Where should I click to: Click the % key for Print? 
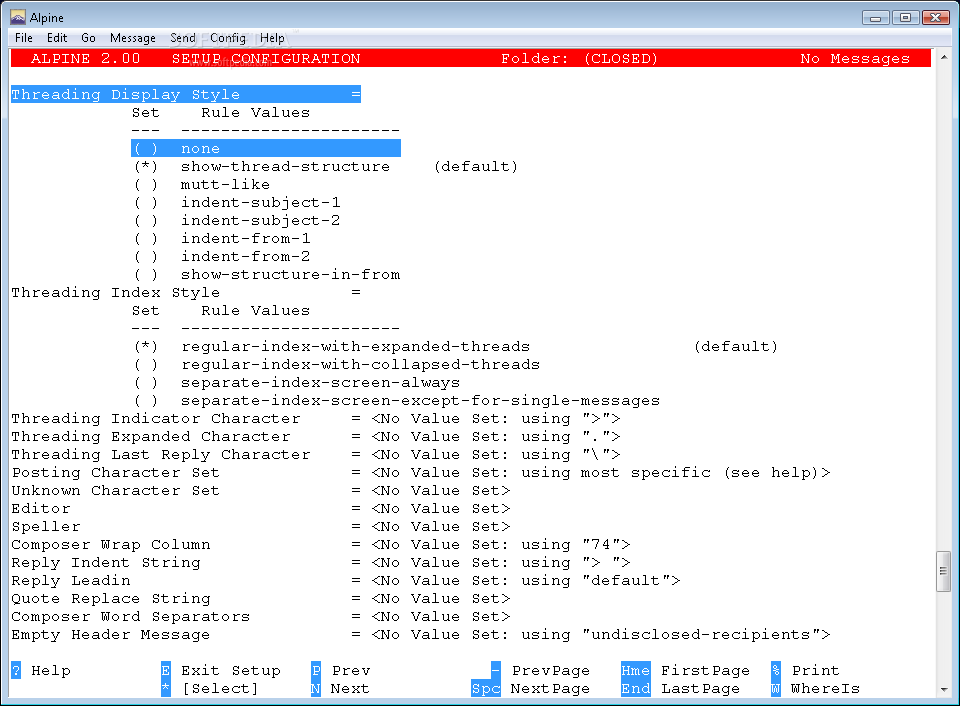point(776,670)
